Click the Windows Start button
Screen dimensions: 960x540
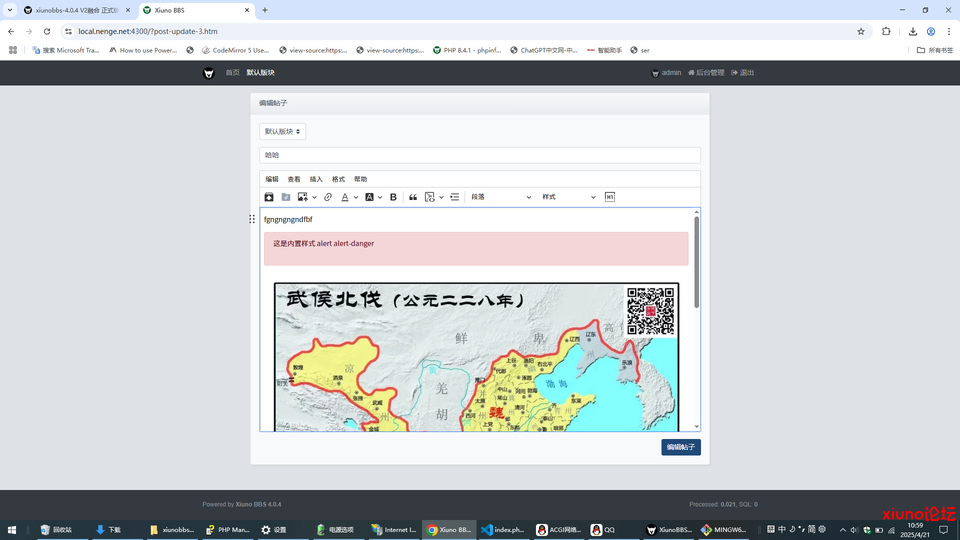click(12, 530)
